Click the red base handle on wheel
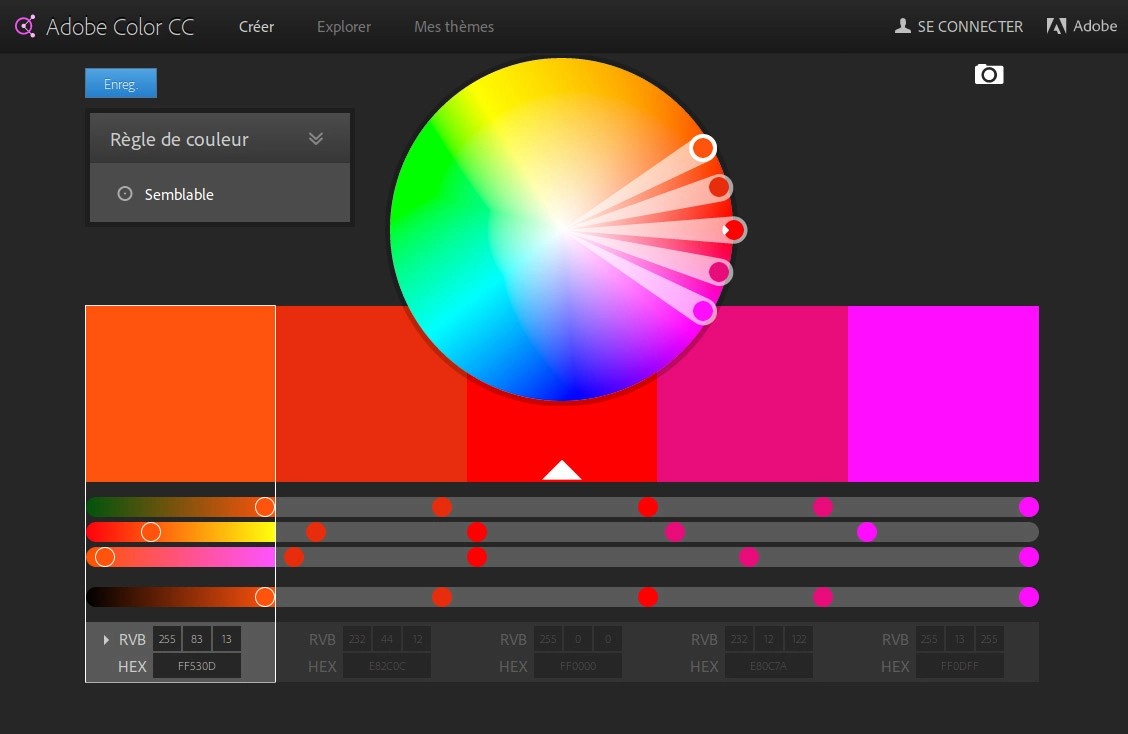 pyautogui.click(x=734, y=230)
